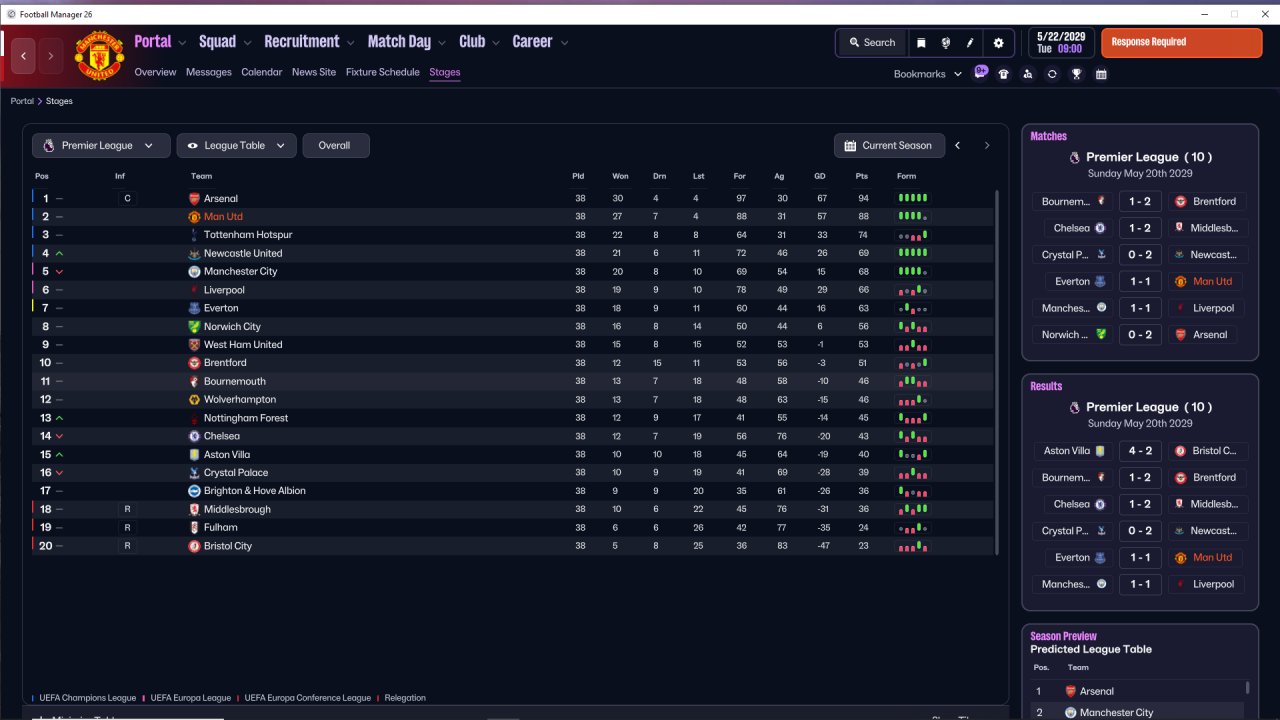Expand the Club menu chevron
1280x720 pixels.
click(496, 43)
